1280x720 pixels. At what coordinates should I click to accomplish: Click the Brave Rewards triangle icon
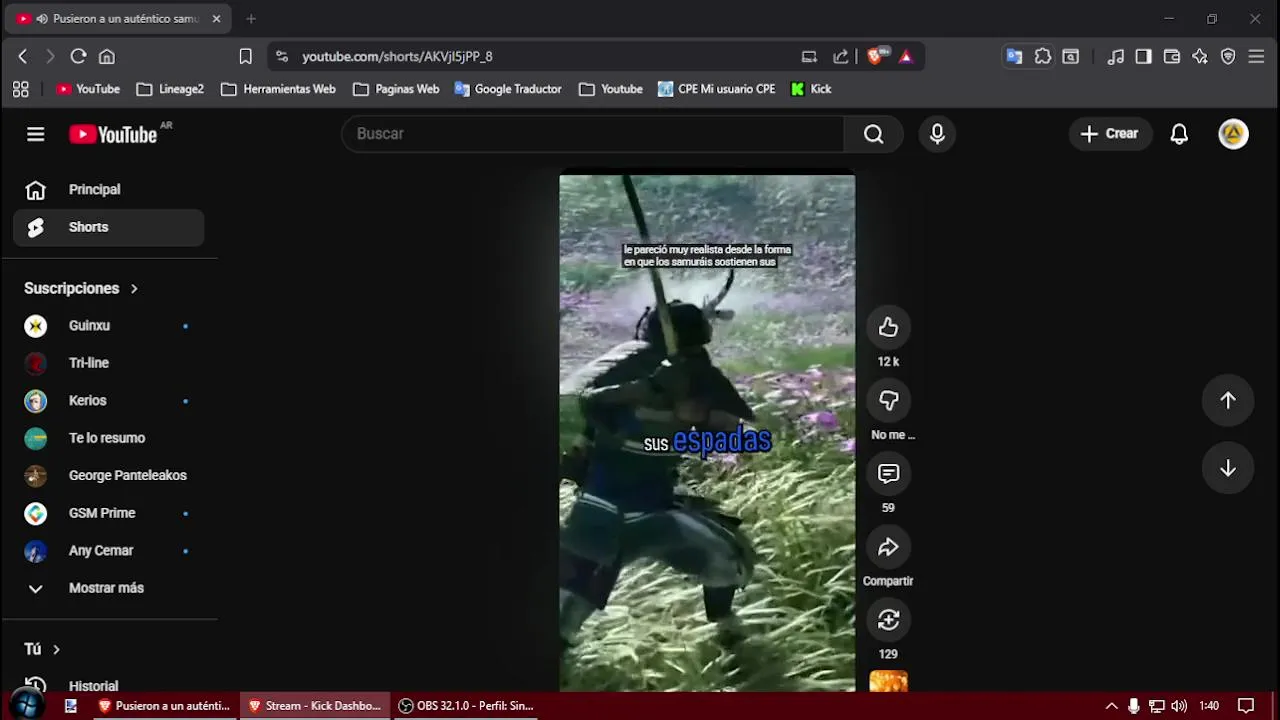pos(906,57)
